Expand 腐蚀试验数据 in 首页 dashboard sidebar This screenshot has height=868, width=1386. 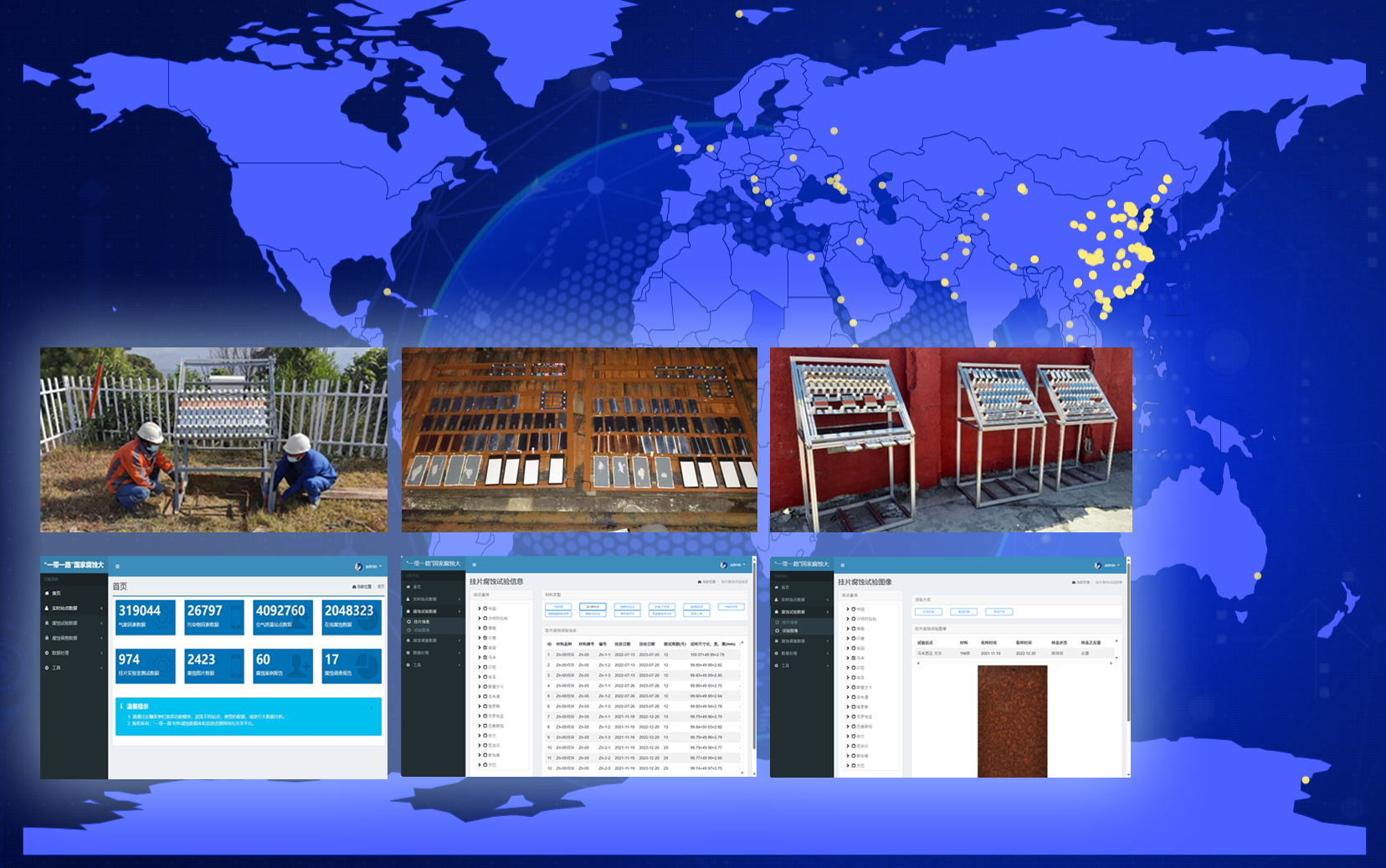click(x=74, y=623)
